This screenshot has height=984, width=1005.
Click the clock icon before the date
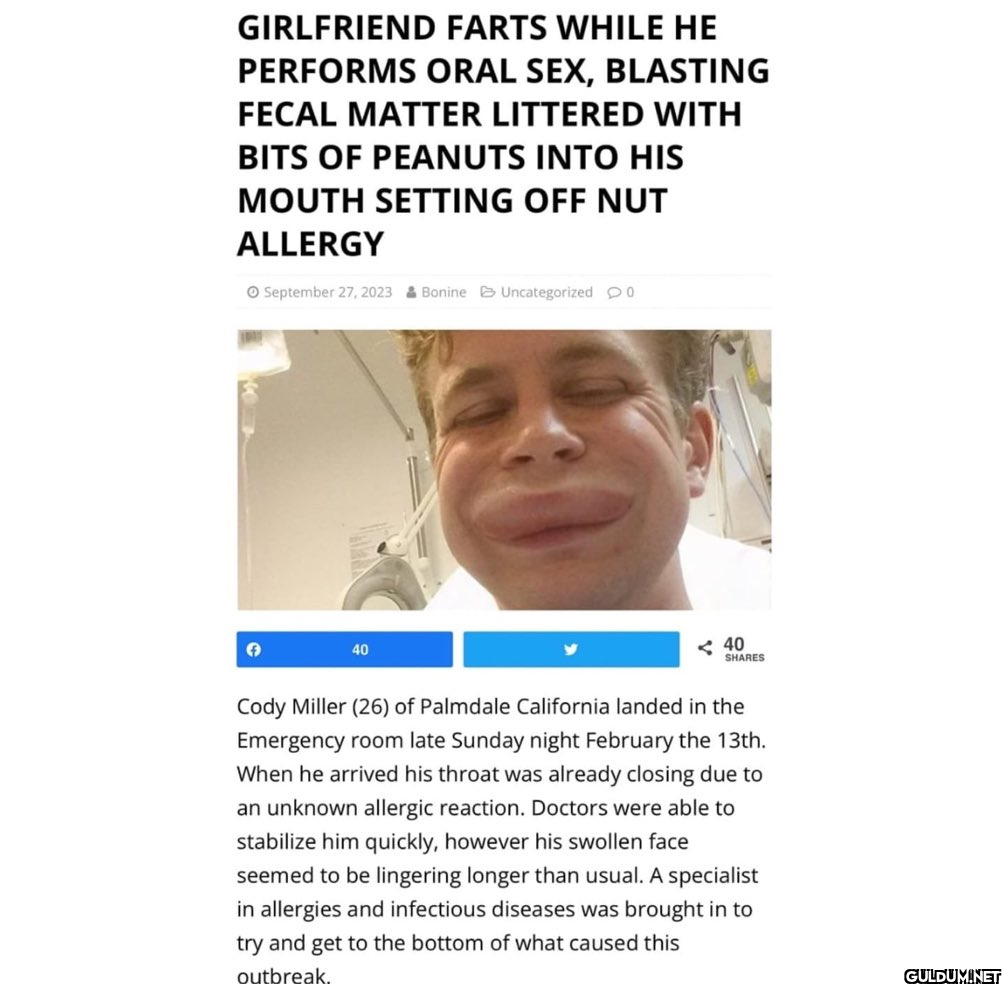pos(253,292)
